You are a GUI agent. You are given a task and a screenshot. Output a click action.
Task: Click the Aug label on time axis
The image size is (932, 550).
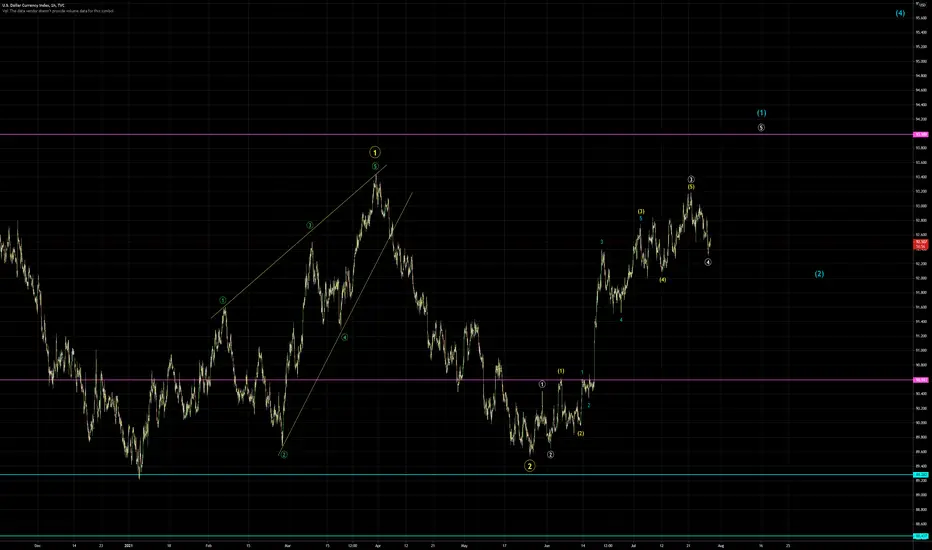(720, 545)
